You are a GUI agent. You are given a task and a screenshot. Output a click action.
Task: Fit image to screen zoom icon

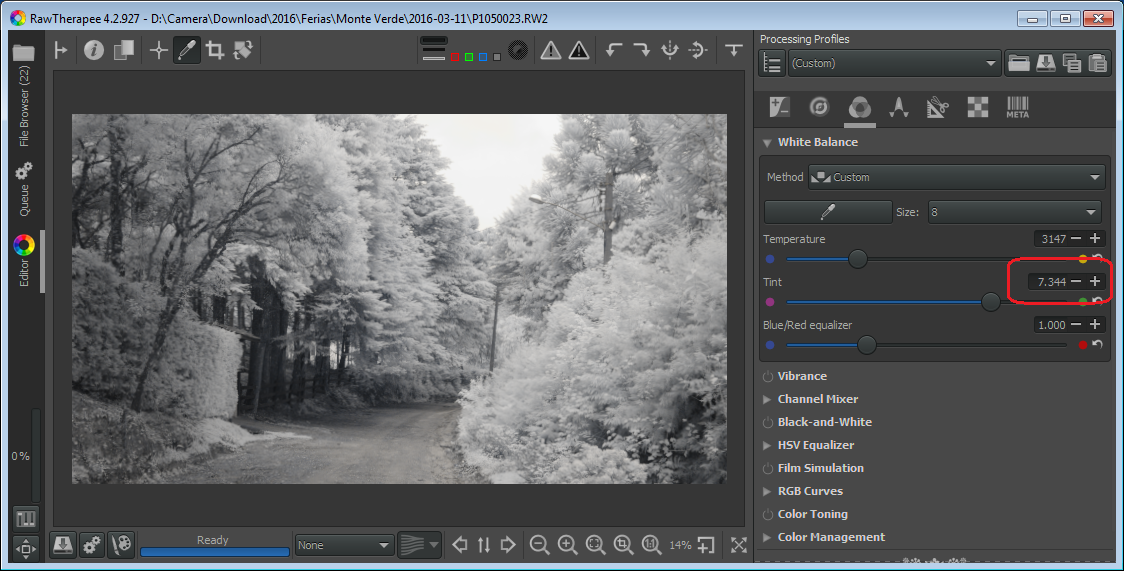point(595,545)
